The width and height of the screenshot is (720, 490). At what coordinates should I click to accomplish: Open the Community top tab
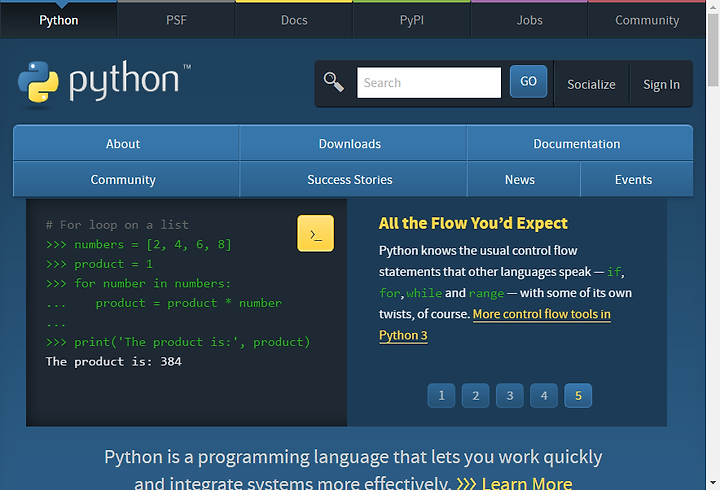pyautogui.click(x=647, y=20)
